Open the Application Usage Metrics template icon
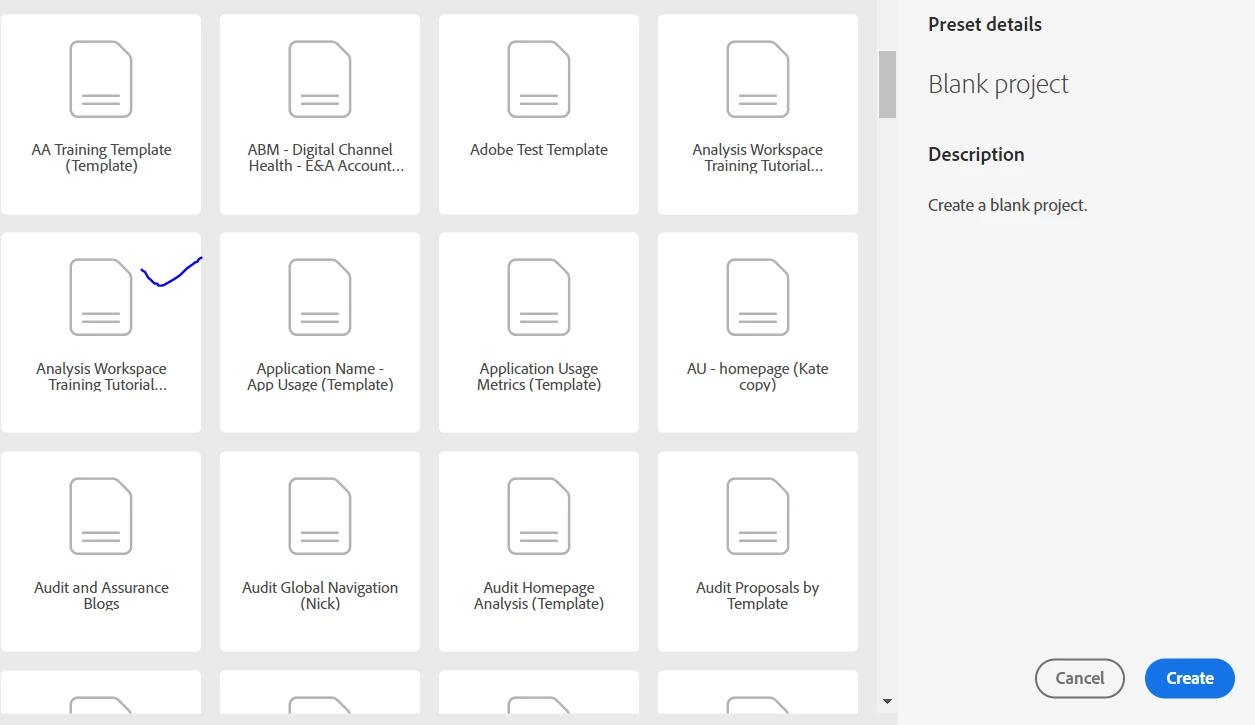The image size is (1255, 725). click(539, 297)
